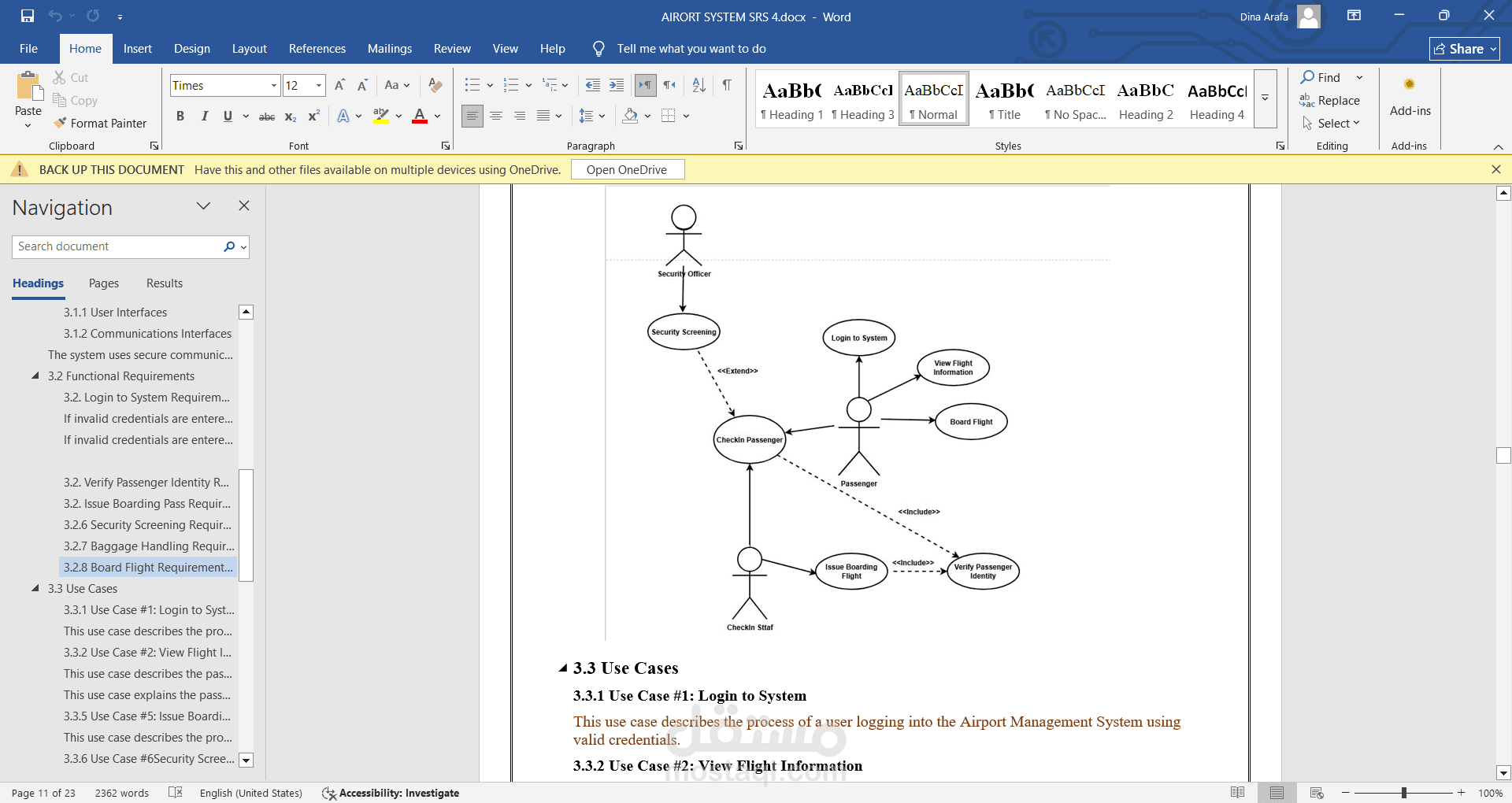Collapse 3.2 Functional Requirements in navigation
1512x803 pixels.
point(35,376)
